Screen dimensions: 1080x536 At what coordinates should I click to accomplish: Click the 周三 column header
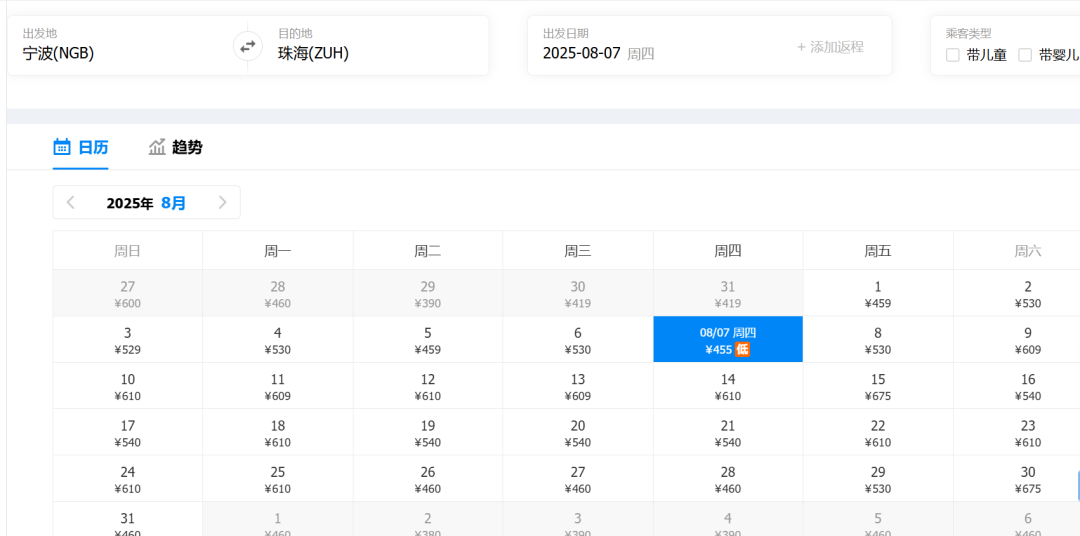[578, 251]
